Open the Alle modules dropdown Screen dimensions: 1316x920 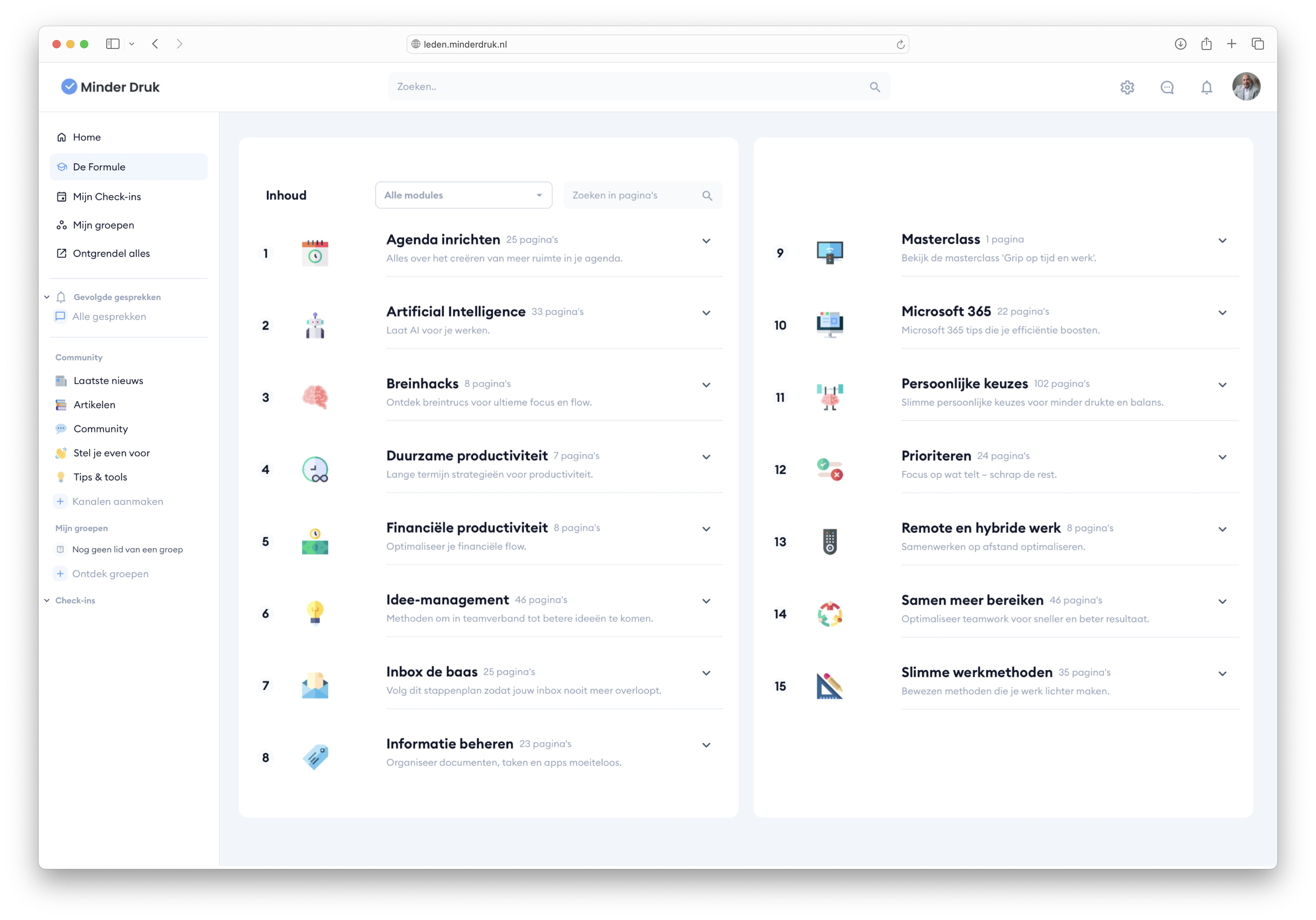[x=463, y=196]
